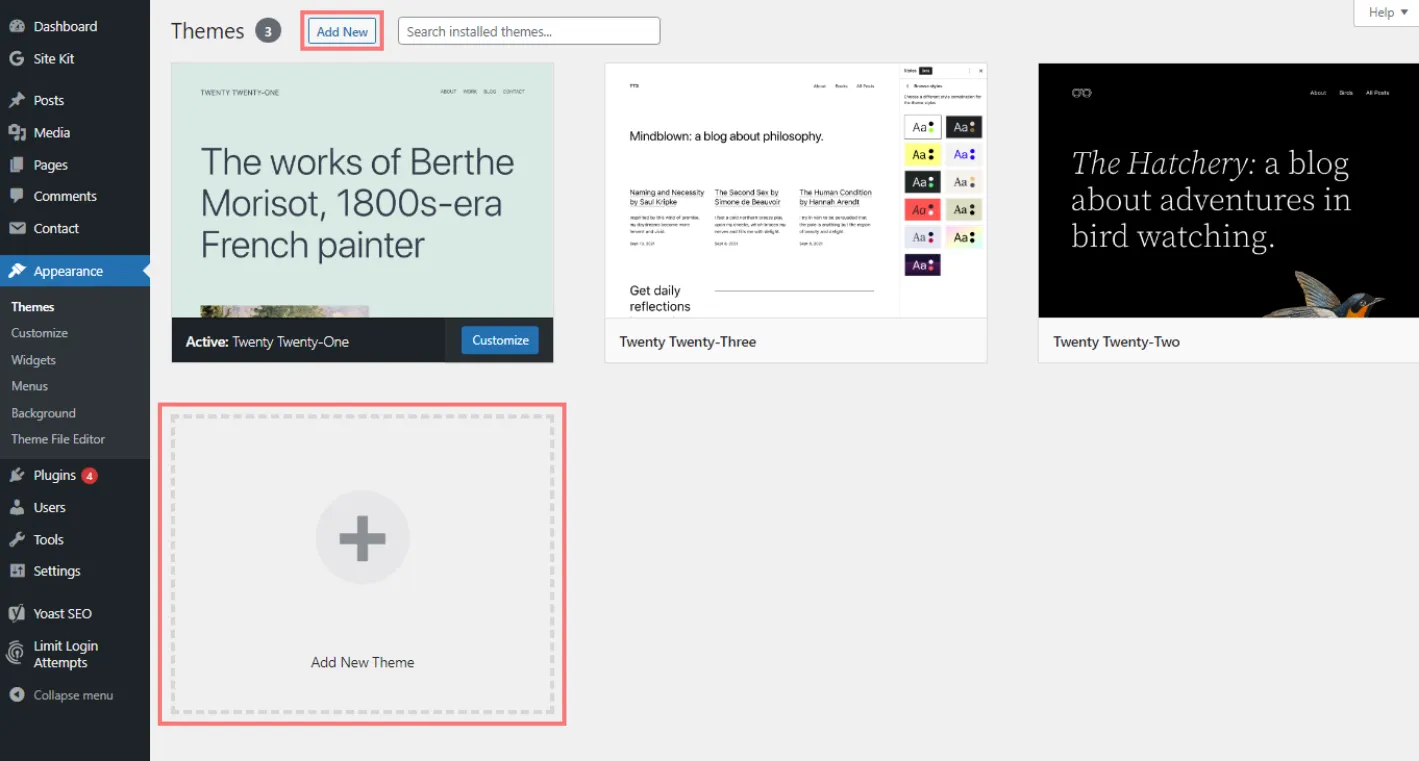
Task: Click the Site Kit Google icon
Action: tap(16, 59)
